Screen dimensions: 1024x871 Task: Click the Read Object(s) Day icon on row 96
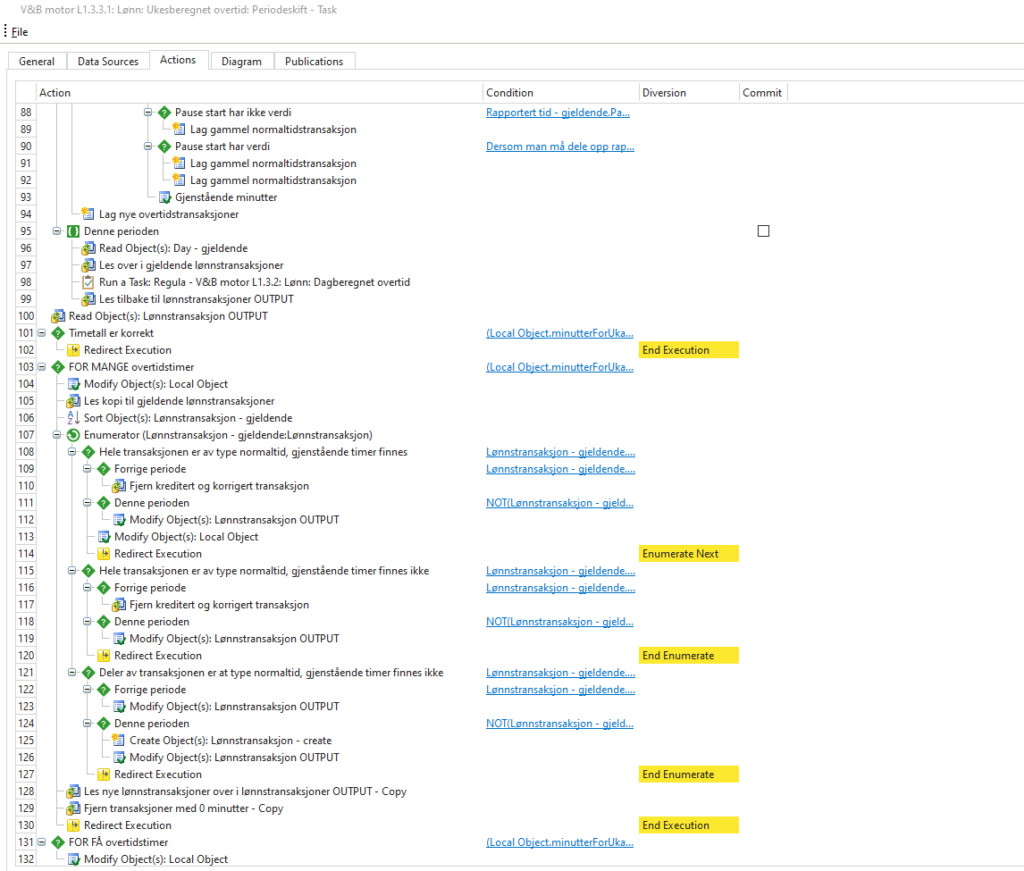[88, 248]
